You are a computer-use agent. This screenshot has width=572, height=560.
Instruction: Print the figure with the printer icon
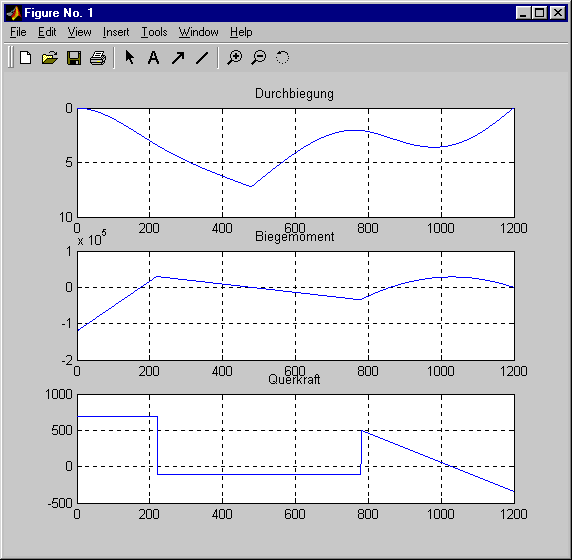pos(98,58)
